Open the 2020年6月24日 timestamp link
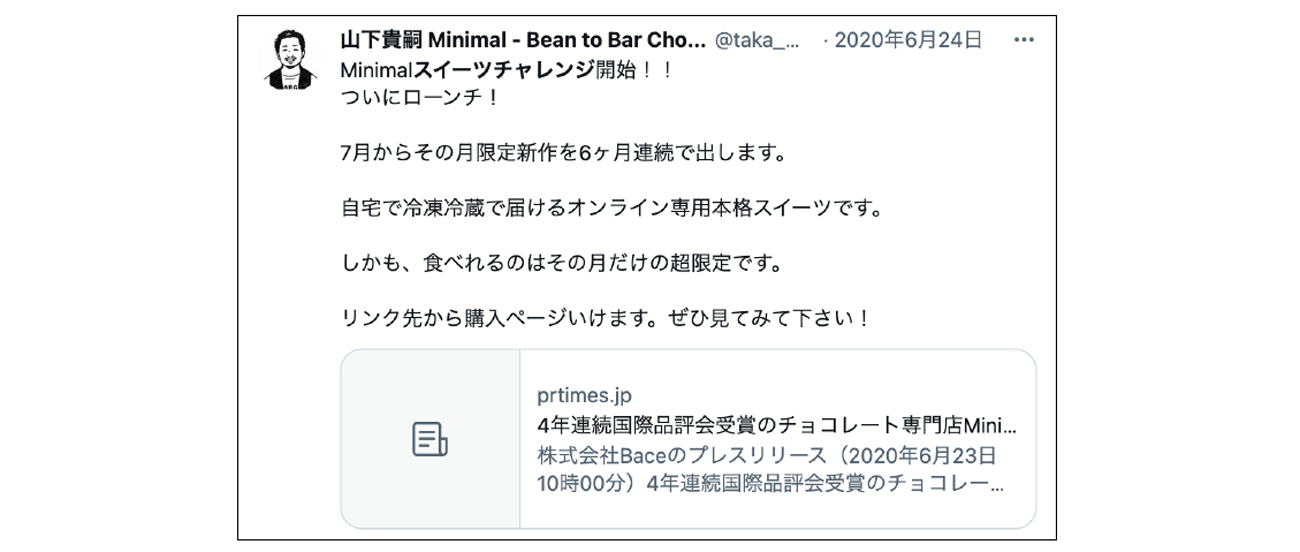1300x552 pixels. click(907, 41)
